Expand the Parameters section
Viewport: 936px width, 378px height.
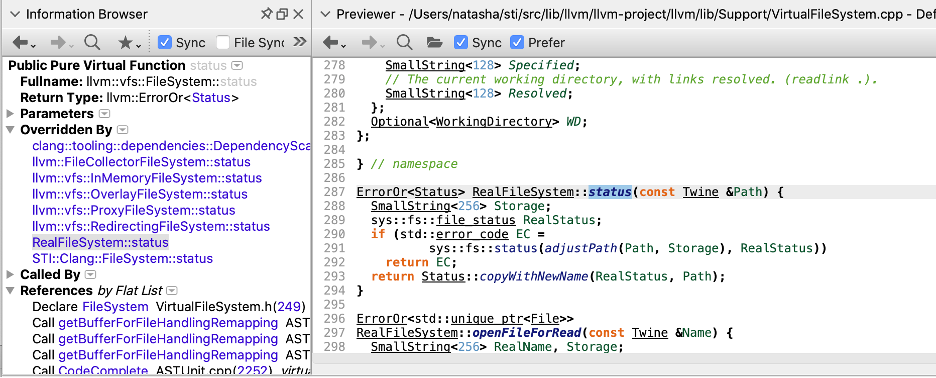[x=10, y=113]
